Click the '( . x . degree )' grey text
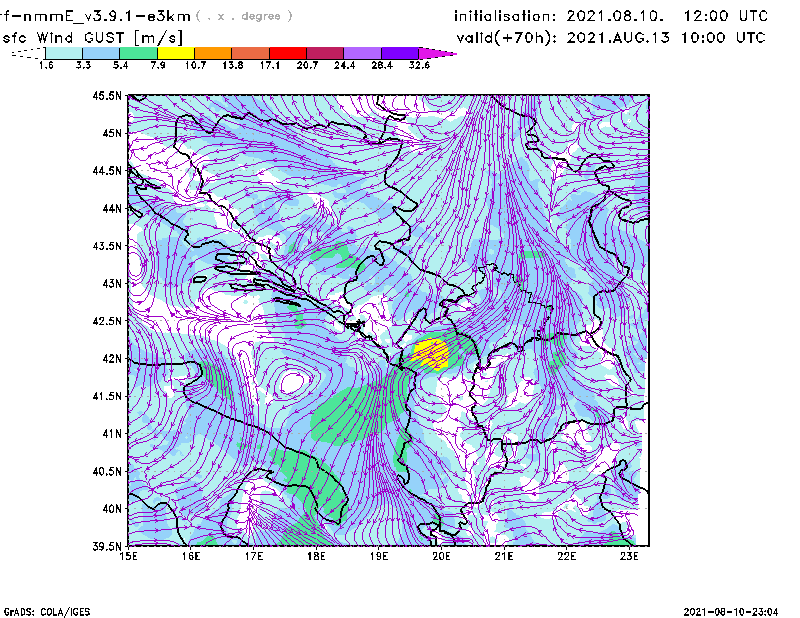800x618 pixels. [244, 16]
